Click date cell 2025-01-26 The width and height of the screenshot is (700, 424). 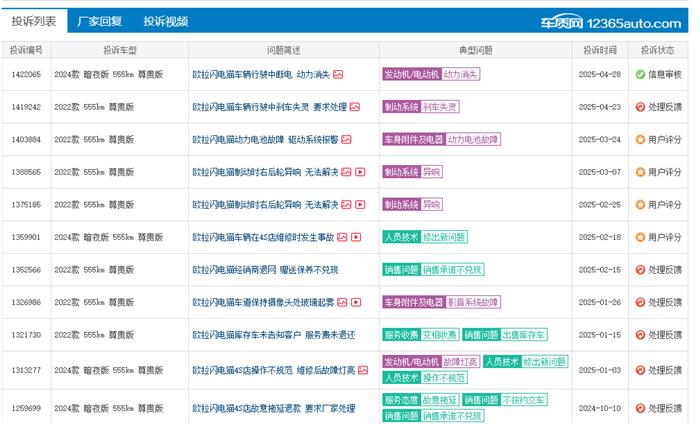coord(600,303)
